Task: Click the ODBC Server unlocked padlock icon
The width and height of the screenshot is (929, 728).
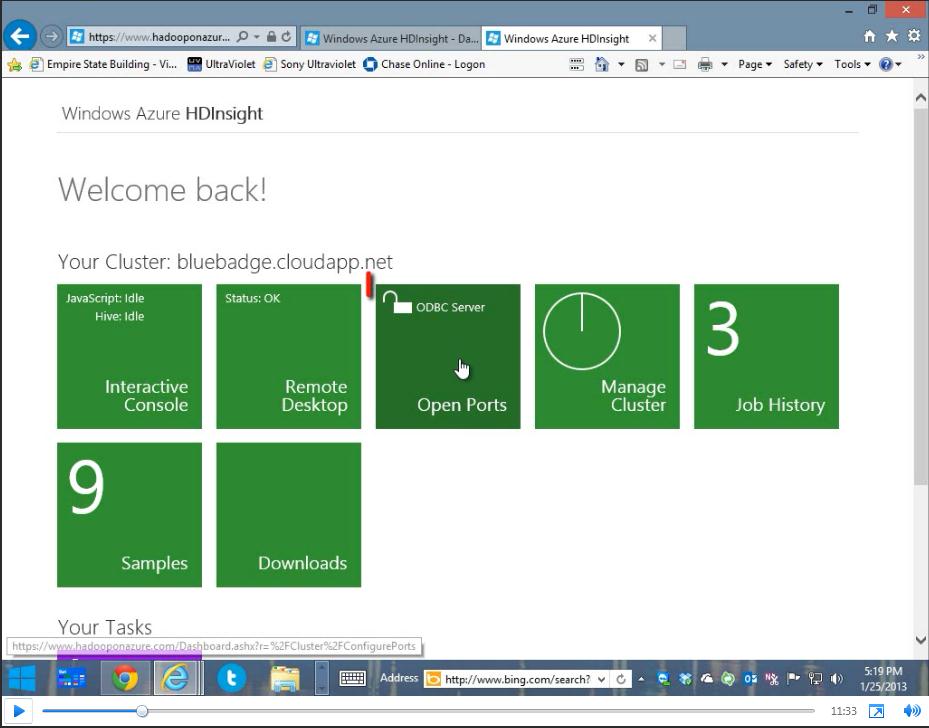Action: 398,303
